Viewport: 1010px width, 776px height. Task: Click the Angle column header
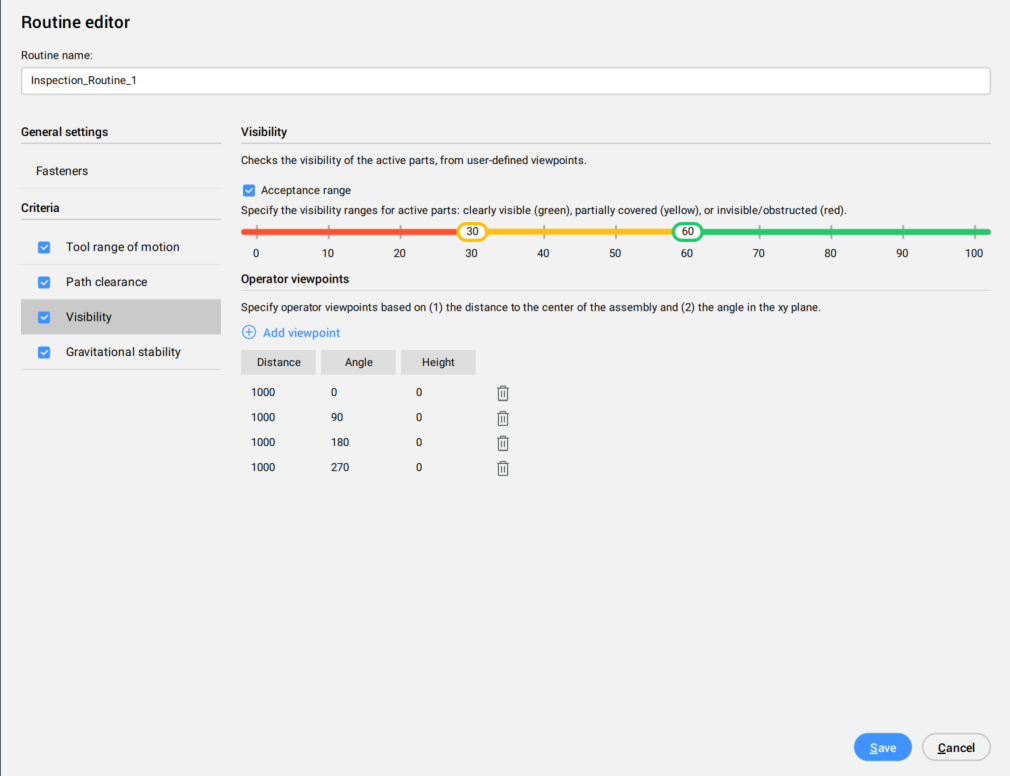(358, 362)
